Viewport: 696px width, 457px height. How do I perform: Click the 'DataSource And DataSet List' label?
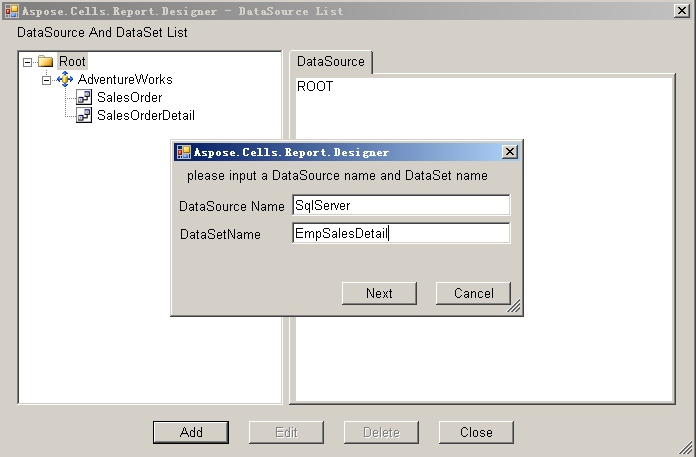102,32
